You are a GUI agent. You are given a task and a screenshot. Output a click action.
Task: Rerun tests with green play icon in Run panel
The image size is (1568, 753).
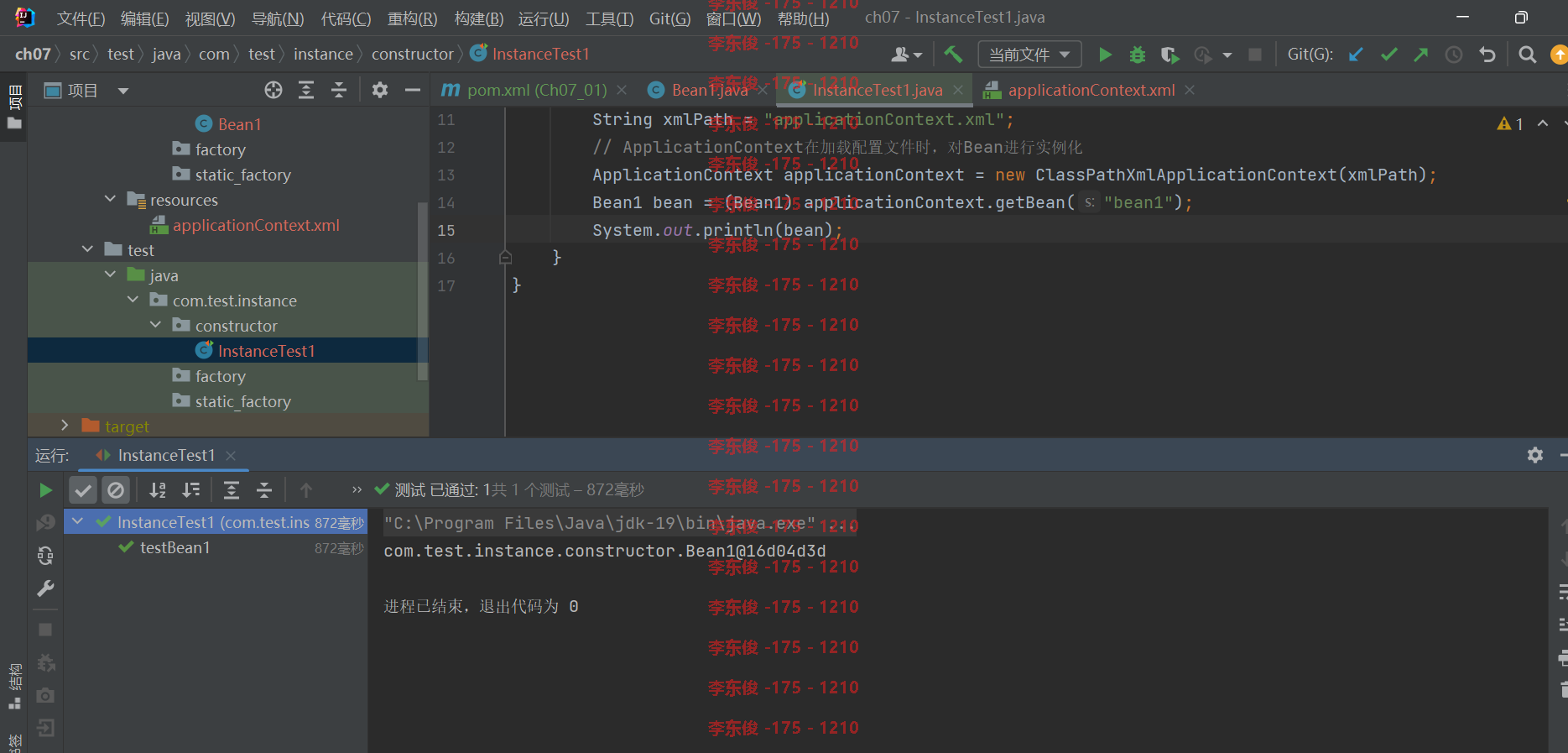[46, 490]
